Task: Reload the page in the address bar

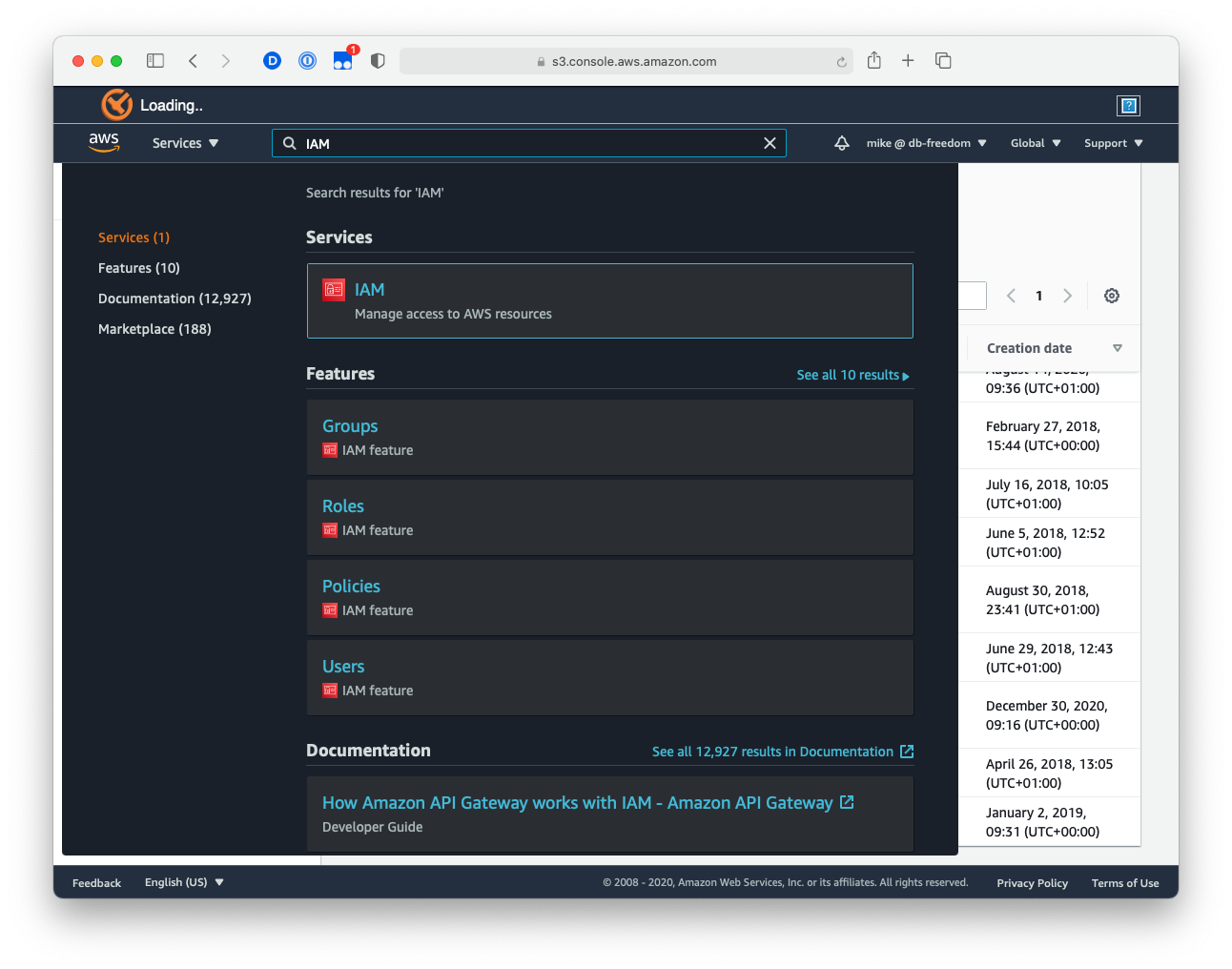Action: click(x=841, y=62)
